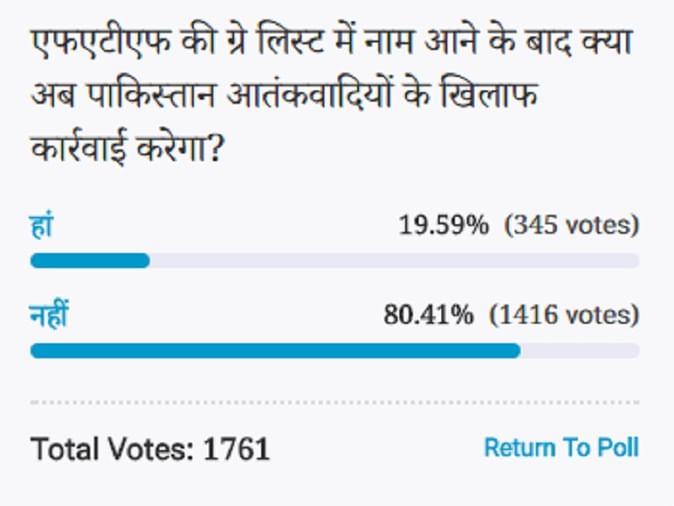This screenshot has width=674, height=506.
Task: Click the filled part of हां progress bar
Action: (90, 261)
